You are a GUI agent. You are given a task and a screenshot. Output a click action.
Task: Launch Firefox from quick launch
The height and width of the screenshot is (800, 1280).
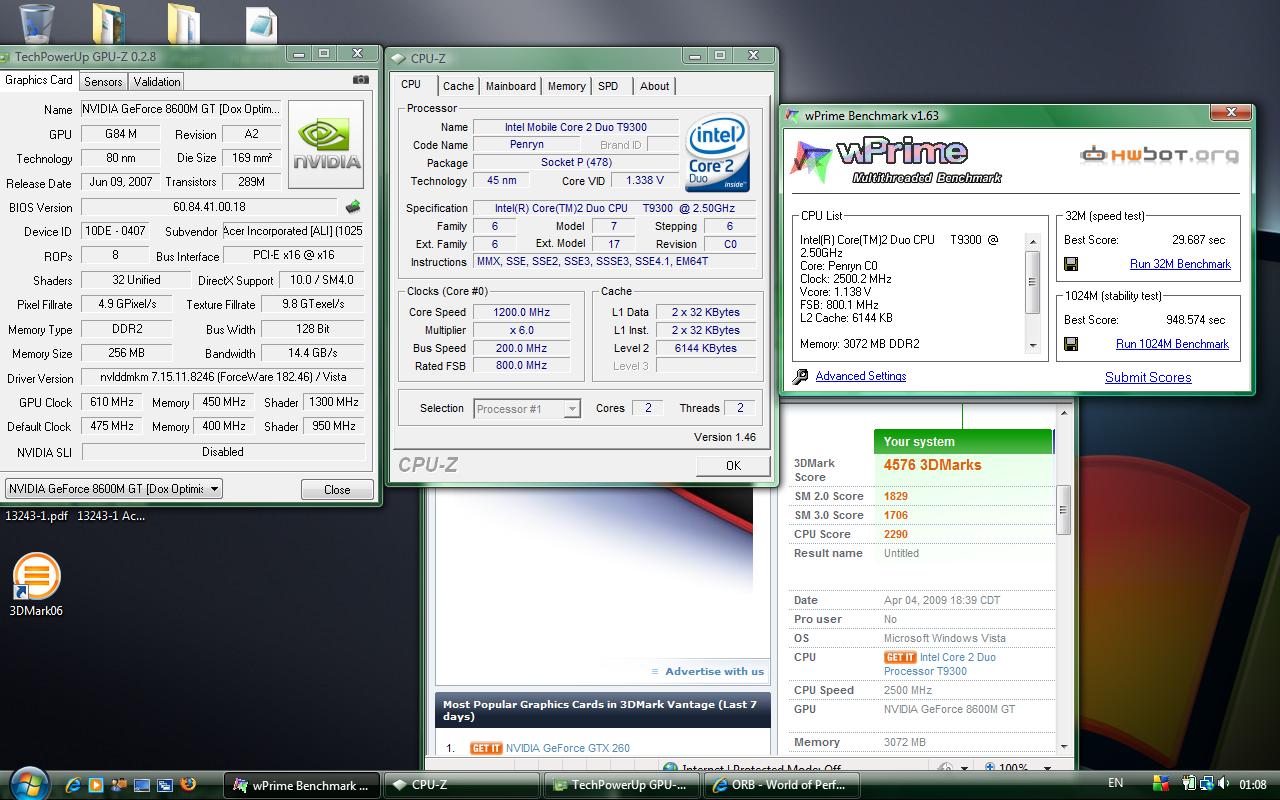coord(188,785)
